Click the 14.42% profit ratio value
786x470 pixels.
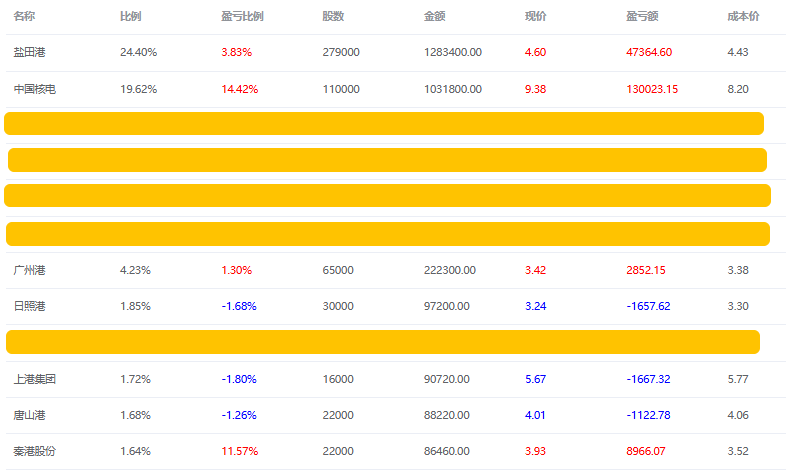point(240,89)
